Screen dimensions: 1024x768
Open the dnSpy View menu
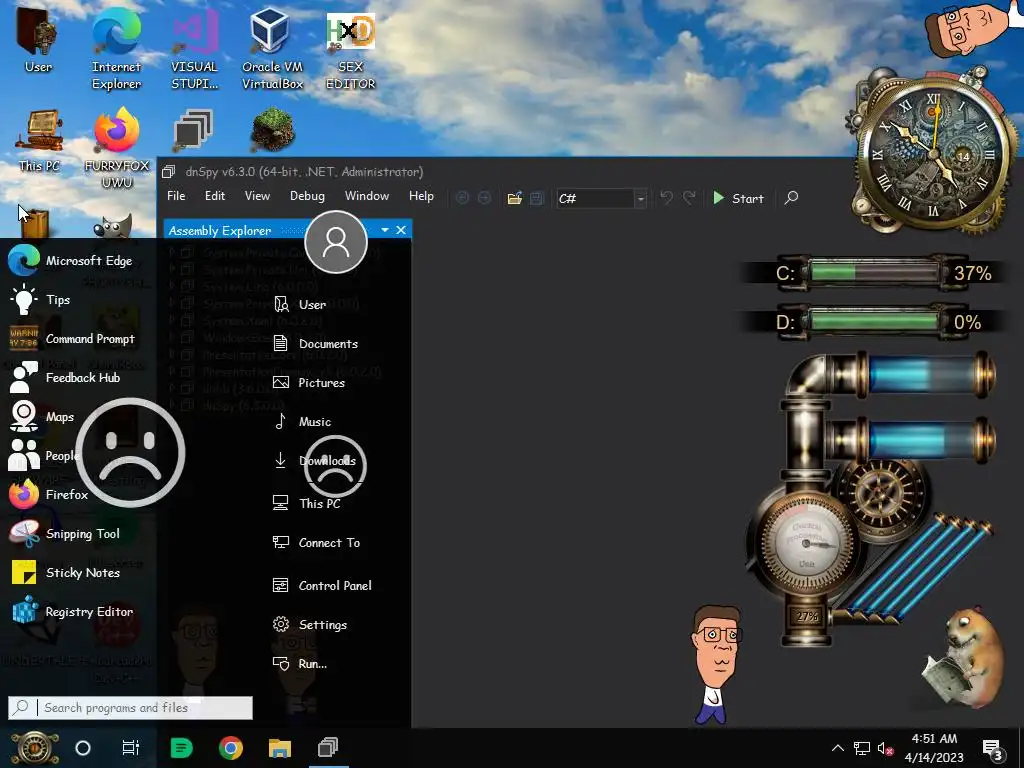click(x=257, y=196)
